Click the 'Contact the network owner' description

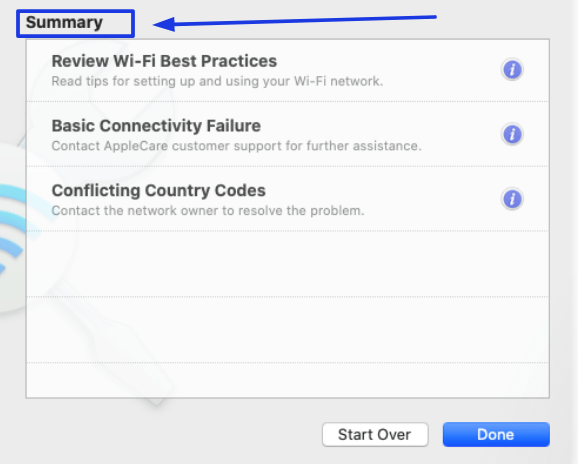(208, 211)
